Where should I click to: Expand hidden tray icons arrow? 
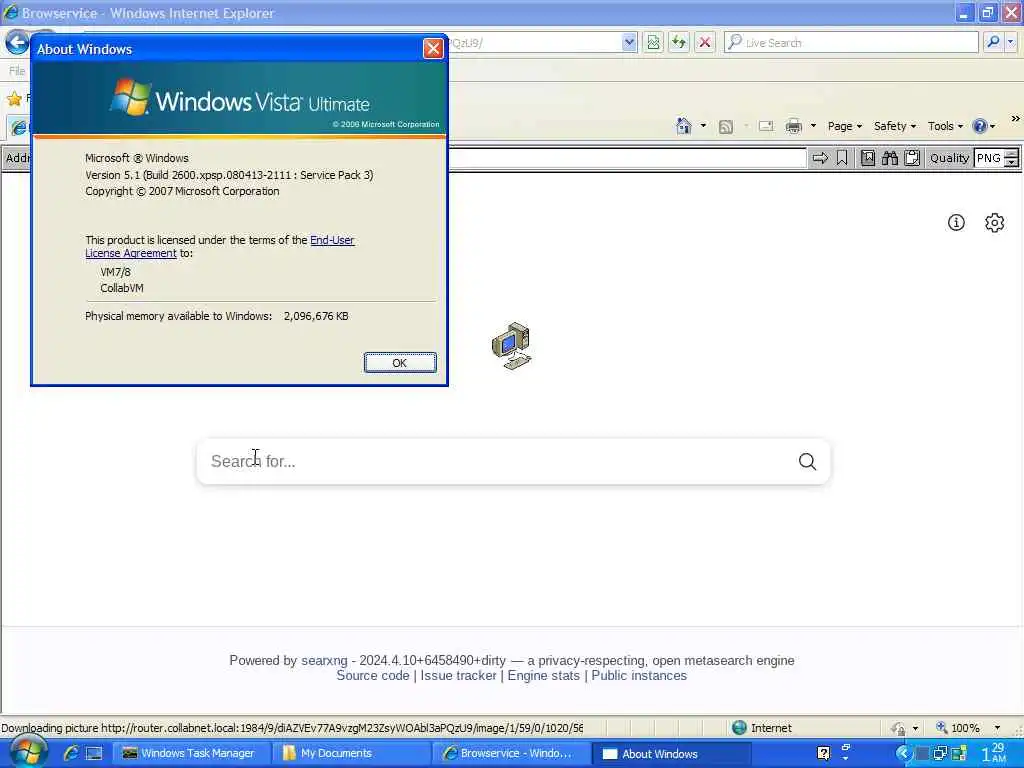pos(903,753)
